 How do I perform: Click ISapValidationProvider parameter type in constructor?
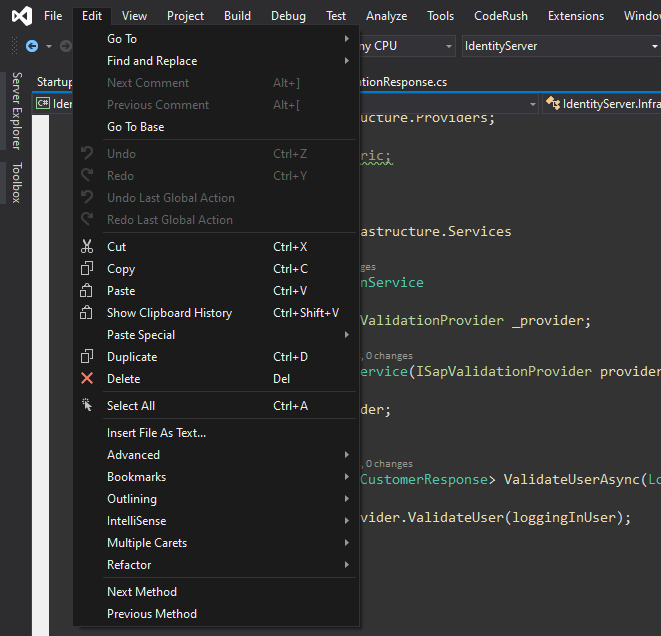coord(503,371)
